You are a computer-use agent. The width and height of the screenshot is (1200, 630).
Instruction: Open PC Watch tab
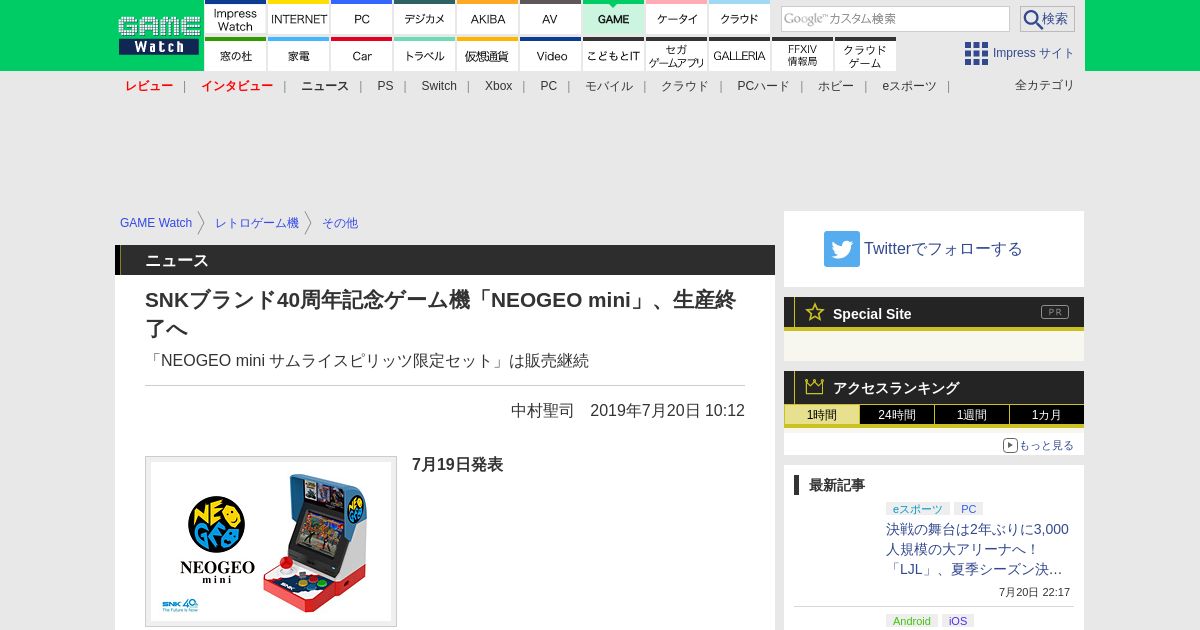362,18
